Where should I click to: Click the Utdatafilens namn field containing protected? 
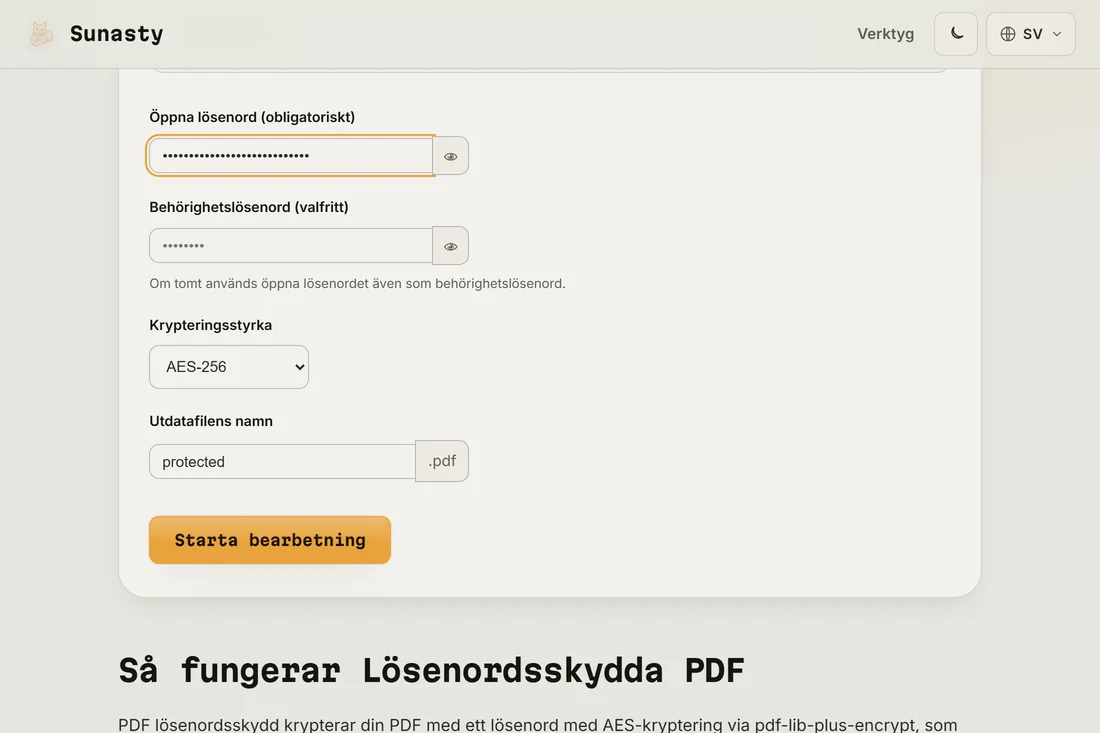[282, 462]
